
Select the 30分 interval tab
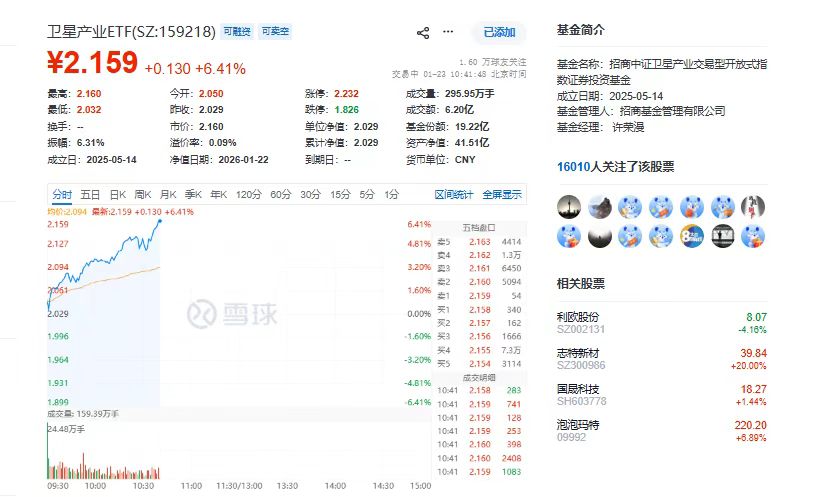310,195
